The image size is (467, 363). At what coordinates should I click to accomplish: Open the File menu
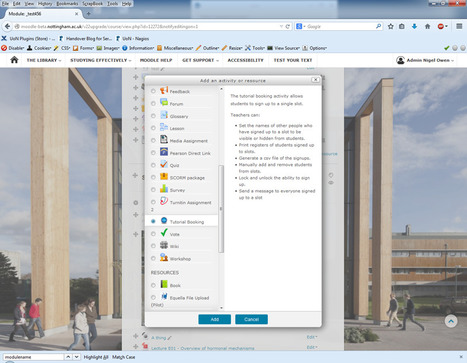5,4
